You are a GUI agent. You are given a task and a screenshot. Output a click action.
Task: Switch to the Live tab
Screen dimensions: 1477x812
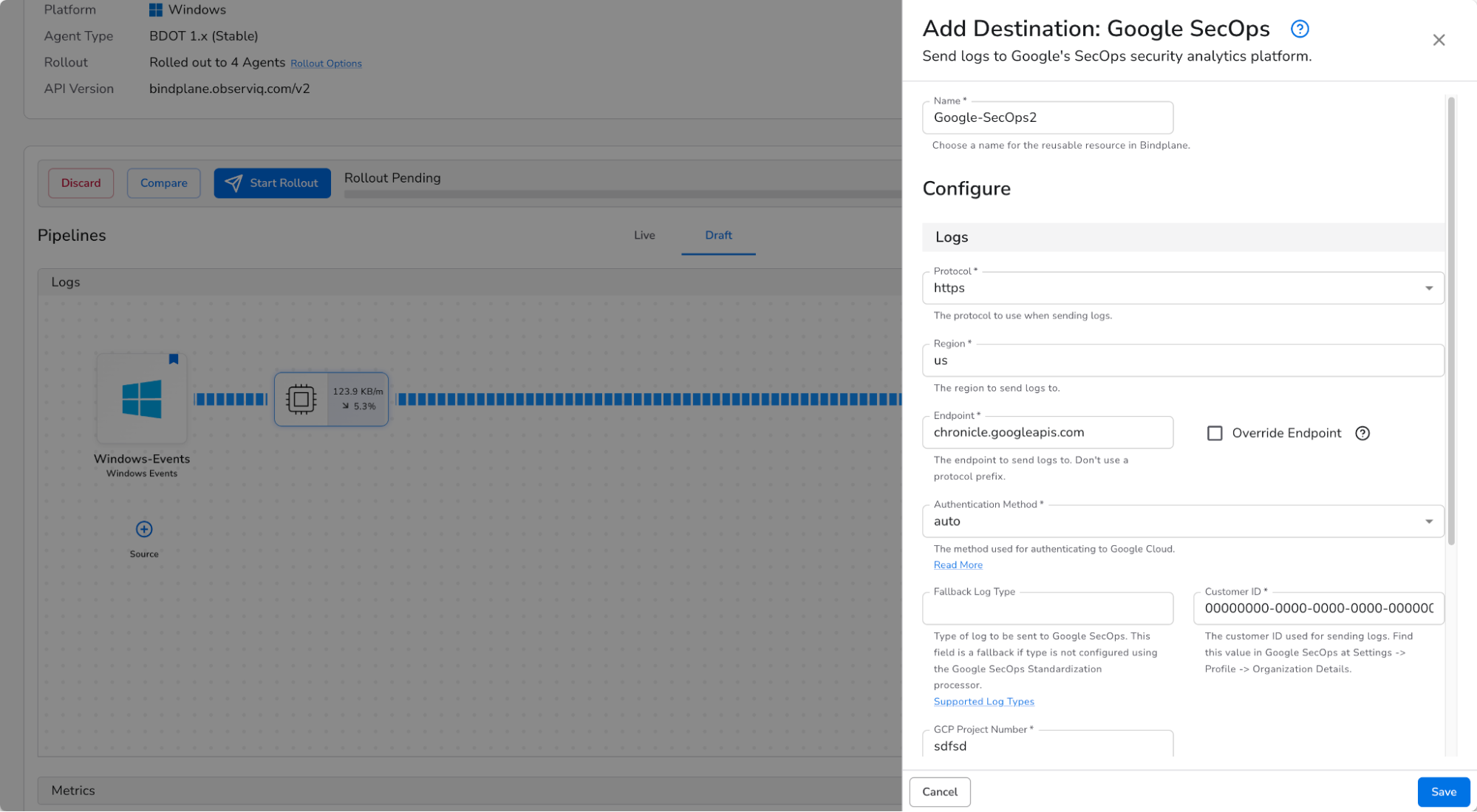pos(644,235)
